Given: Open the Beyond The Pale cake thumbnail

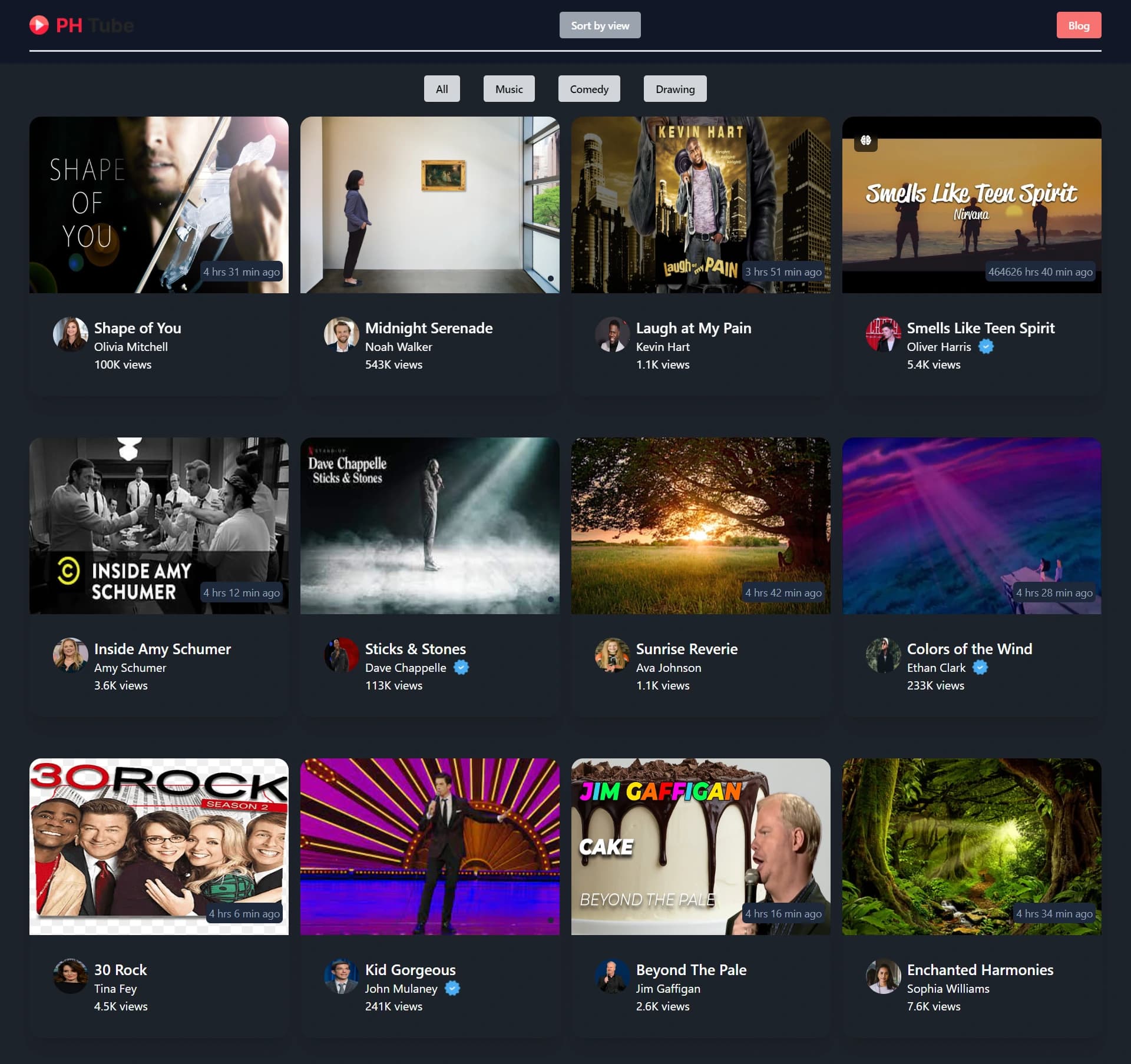Looking at the screenshot, I should pos(701,847).
